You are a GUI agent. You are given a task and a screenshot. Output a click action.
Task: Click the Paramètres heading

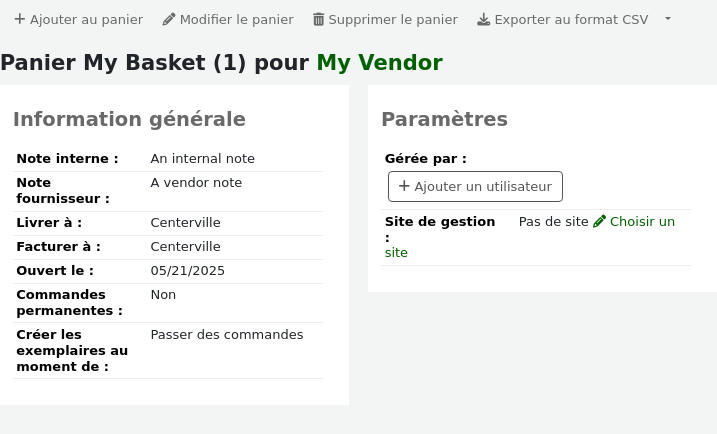(444, 119)
